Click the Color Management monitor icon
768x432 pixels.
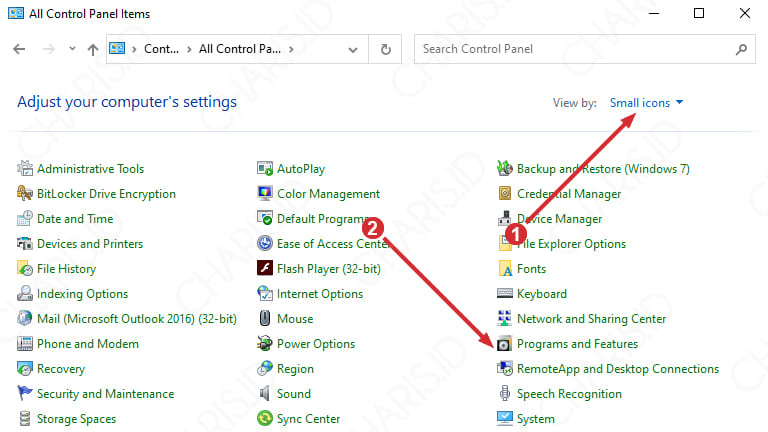click(x=265, y=193)
